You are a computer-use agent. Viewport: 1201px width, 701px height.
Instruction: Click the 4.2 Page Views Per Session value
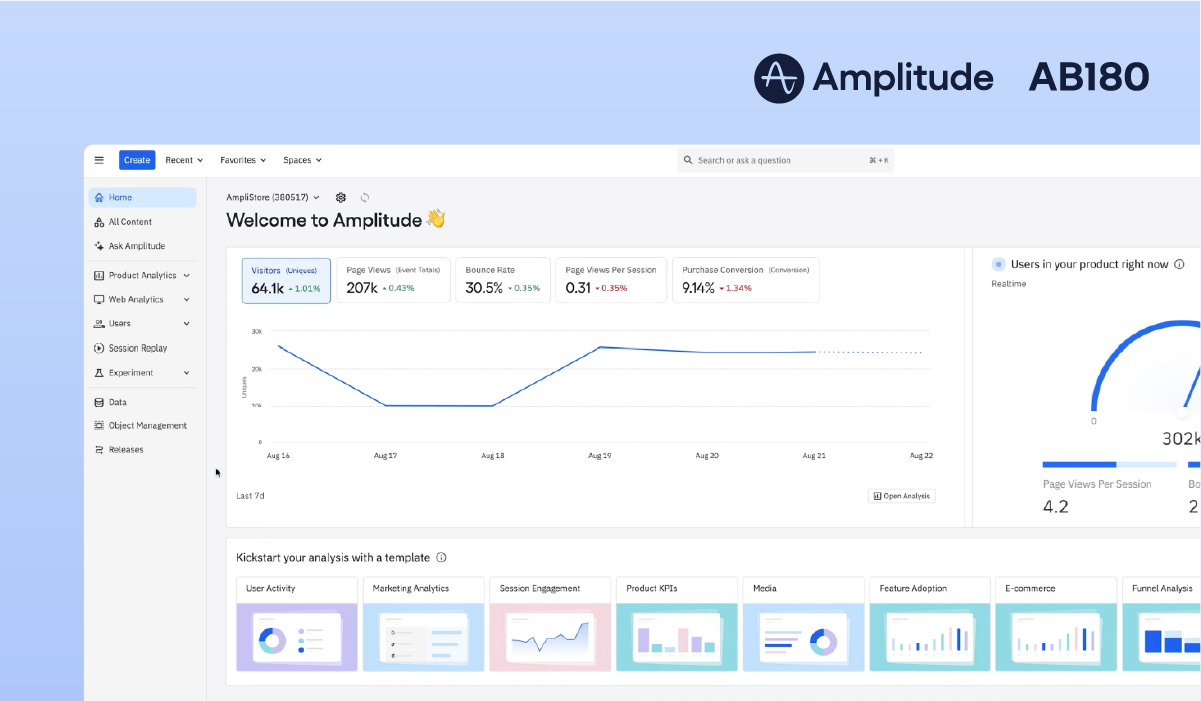click(x=1055, y=507)
